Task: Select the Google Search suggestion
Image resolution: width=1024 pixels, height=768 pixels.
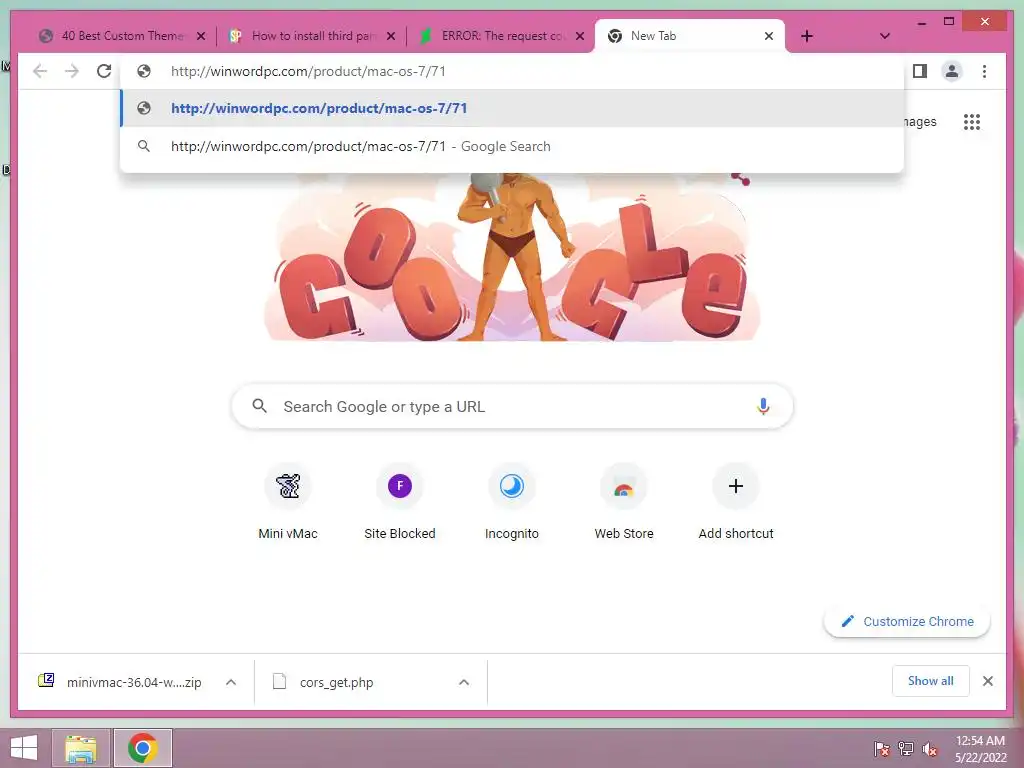Action: 512,146
